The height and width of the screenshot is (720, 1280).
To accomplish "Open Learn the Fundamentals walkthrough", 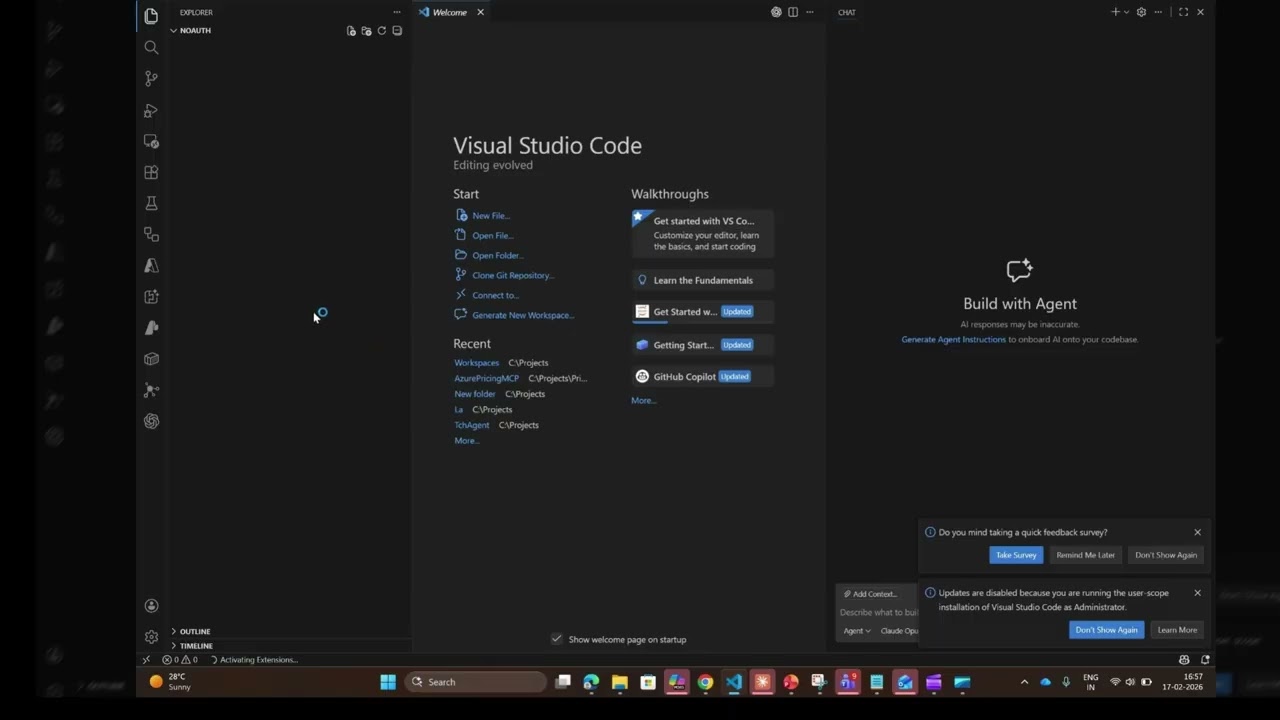I will pos(703,280).
